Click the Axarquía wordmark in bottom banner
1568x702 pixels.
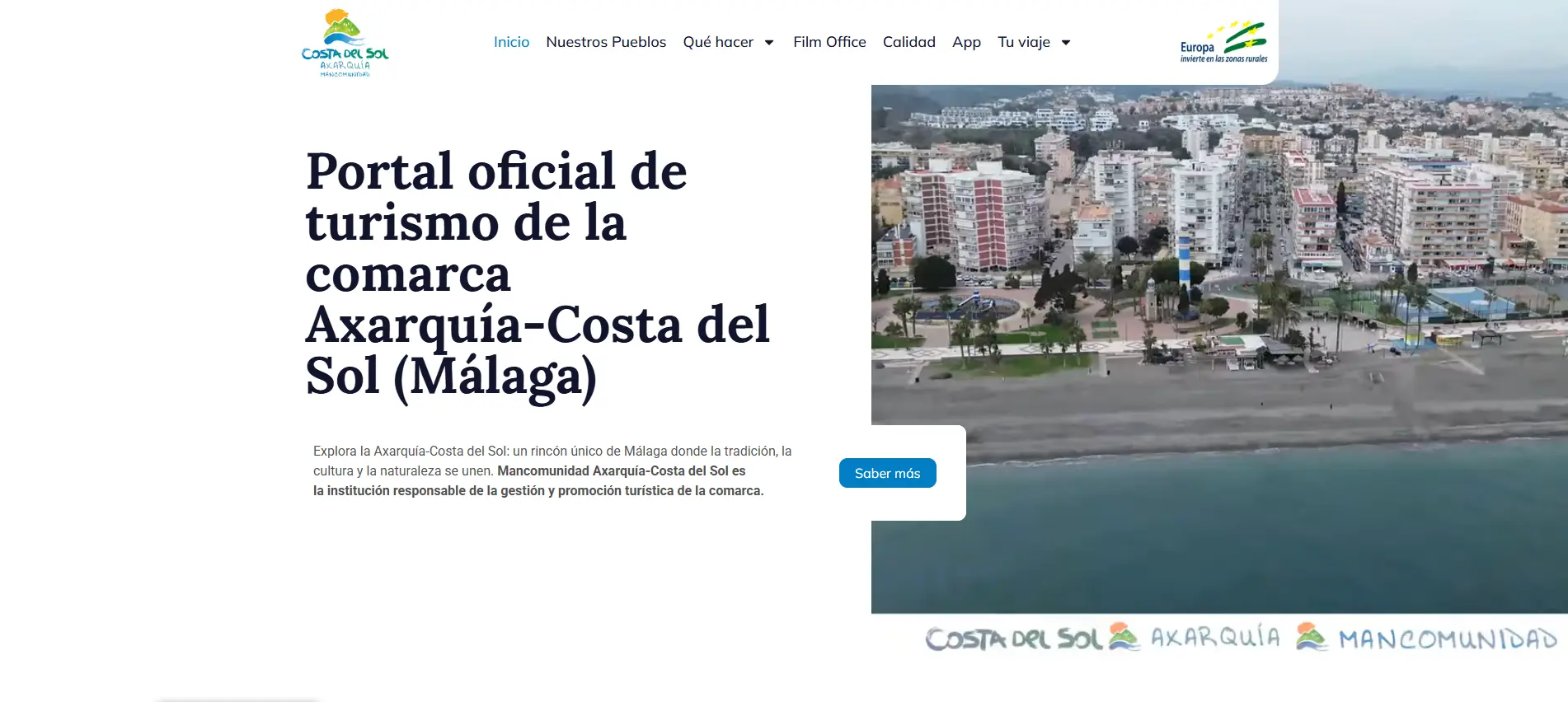coord(1215,637)
